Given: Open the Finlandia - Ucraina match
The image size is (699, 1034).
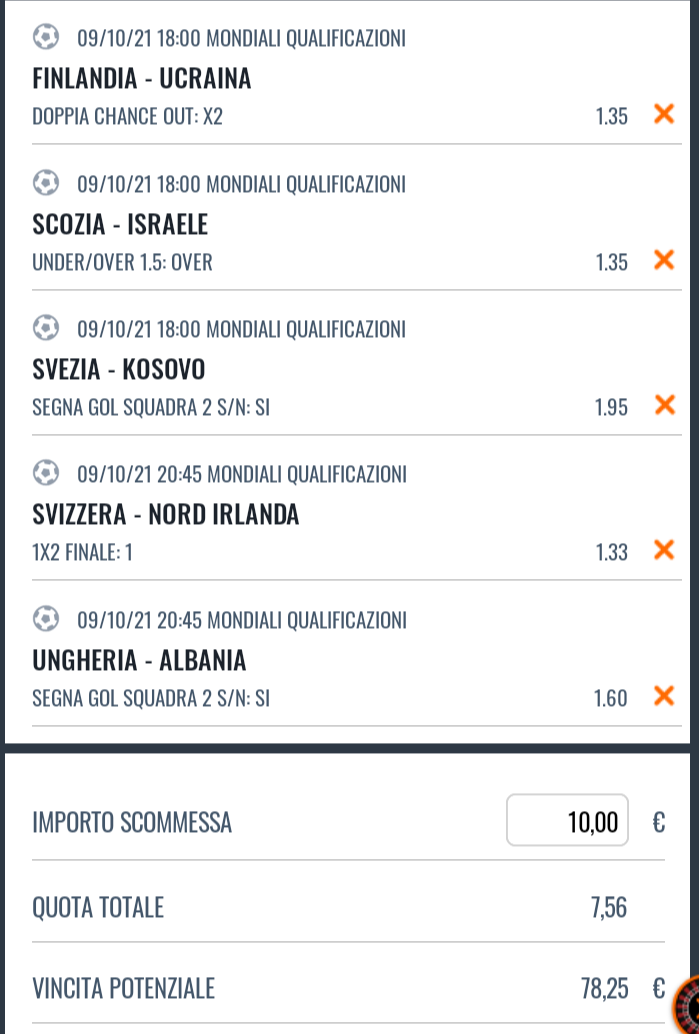Looking at the screenshot, I should (x=142, y=78).
